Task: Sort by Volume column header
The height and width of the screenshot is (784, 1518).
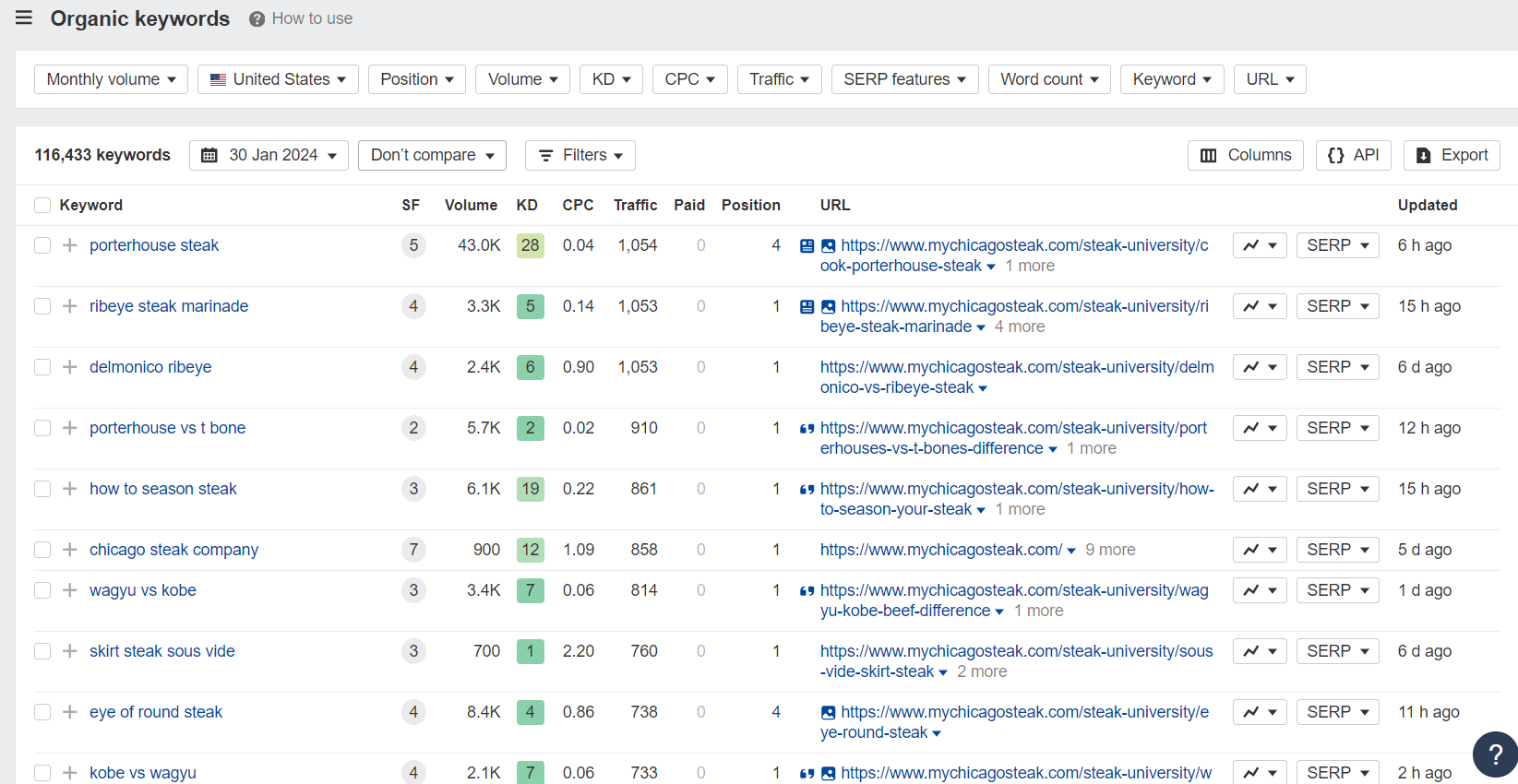Action: point(471,205)
